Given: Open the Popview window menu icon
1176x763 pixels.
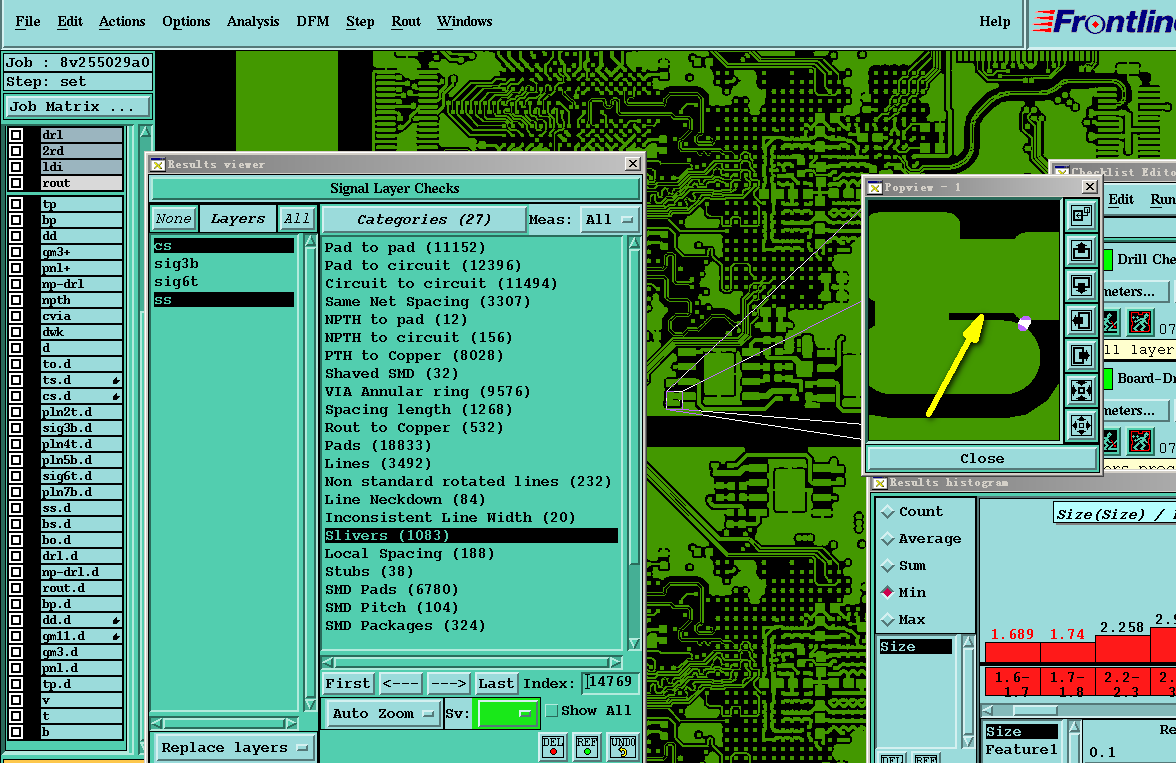Looking at the screenshot, I should coord(874,188).
